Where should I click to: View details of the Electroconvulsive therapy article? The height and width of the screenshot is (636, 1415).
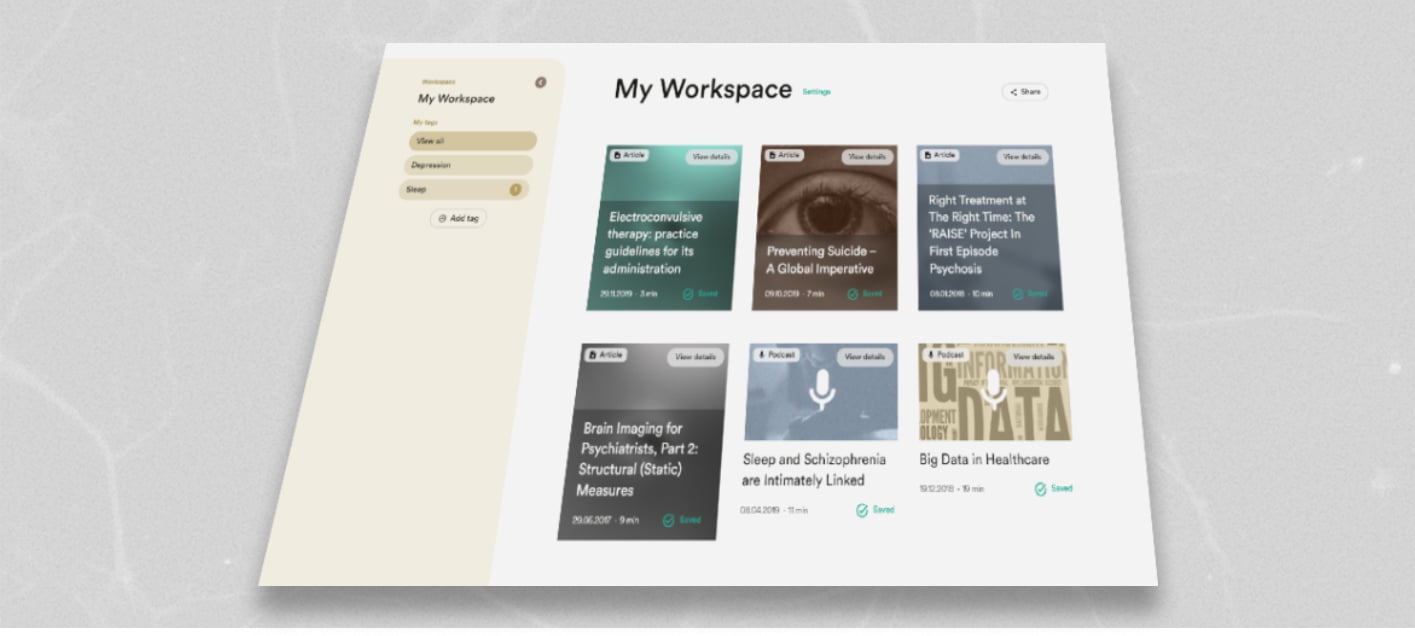click(711, 157)
